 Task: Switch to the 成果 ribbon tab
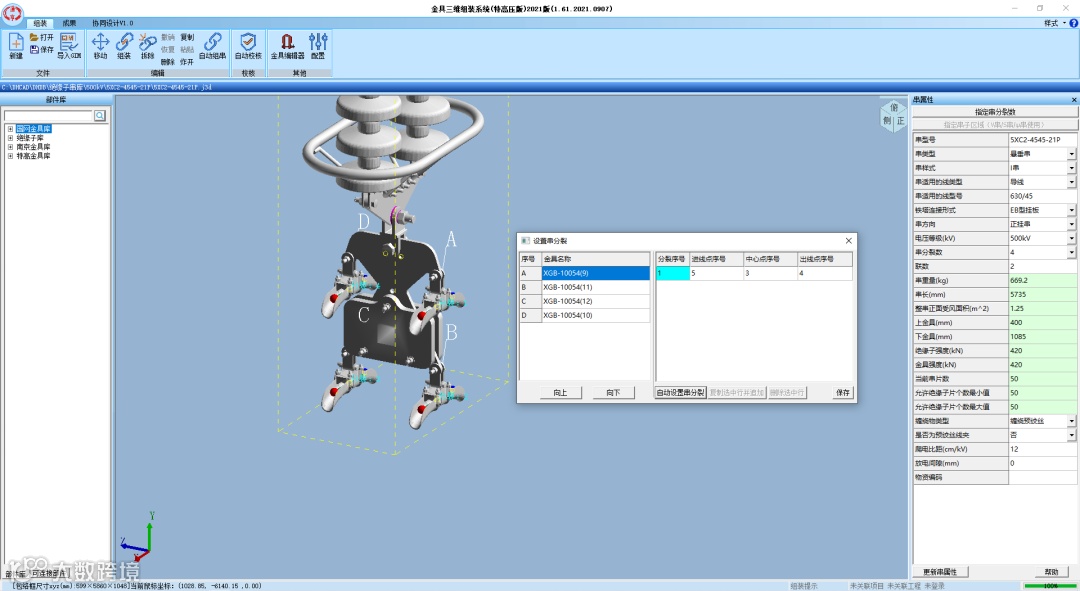click(x=69, y=23)
